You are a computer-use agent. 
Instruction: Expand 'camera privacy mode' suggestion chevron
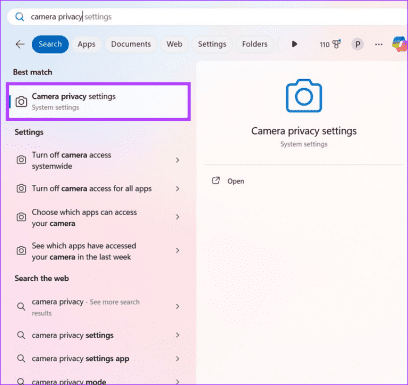coord(178,382)
